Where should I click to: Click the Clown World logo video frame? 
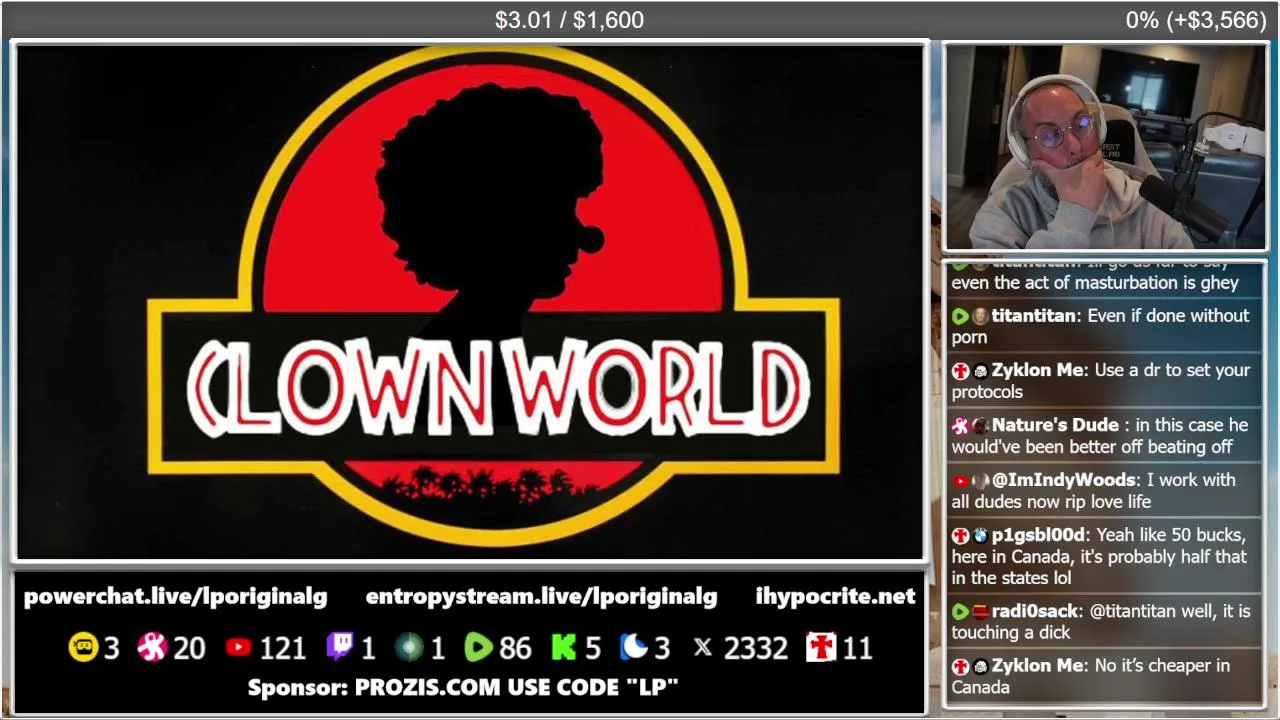coord(470,301)
